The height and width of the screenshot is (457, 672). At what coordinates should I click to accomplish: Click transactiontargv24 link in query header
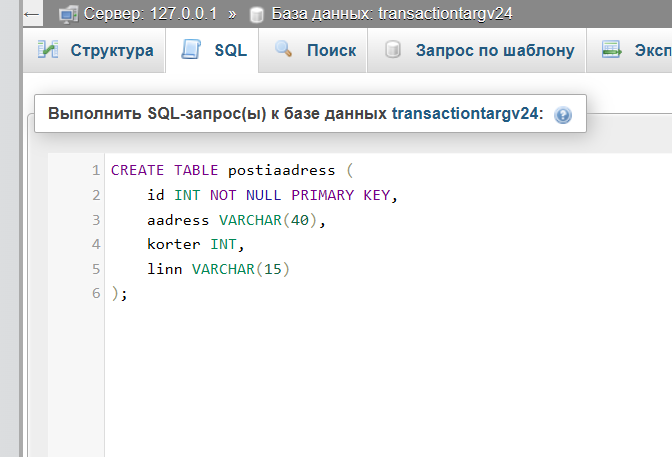pyautogui.click(x=465, y=114)
